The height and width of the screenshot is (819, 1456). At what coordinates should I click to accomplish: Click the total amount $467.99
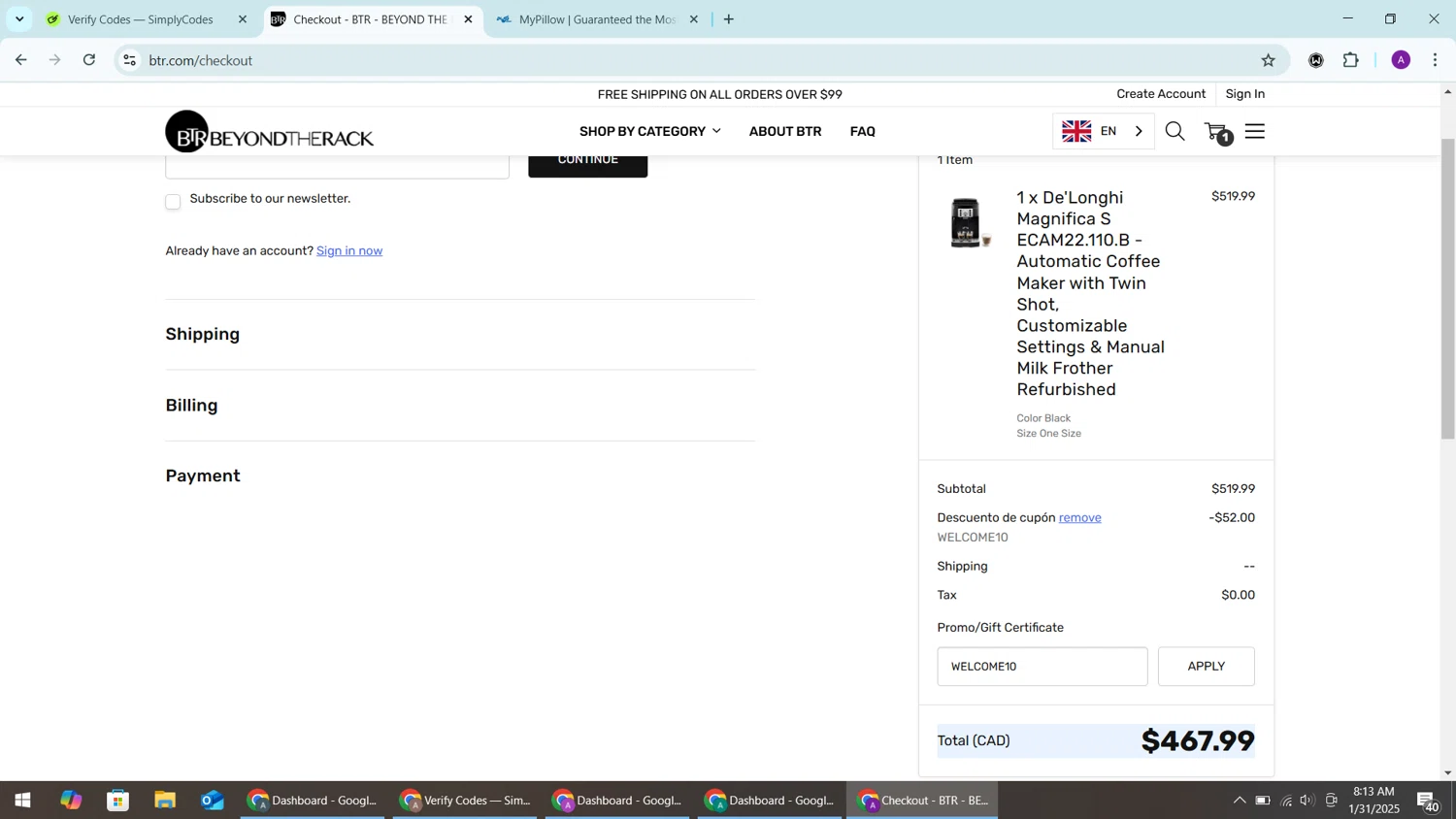coord(1198,741)
